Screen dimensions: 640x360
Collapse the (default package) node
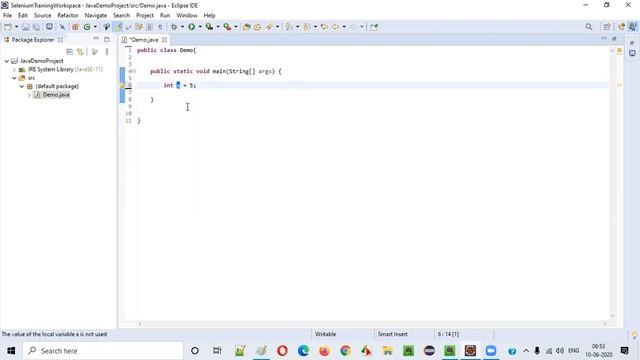(22, 87)
